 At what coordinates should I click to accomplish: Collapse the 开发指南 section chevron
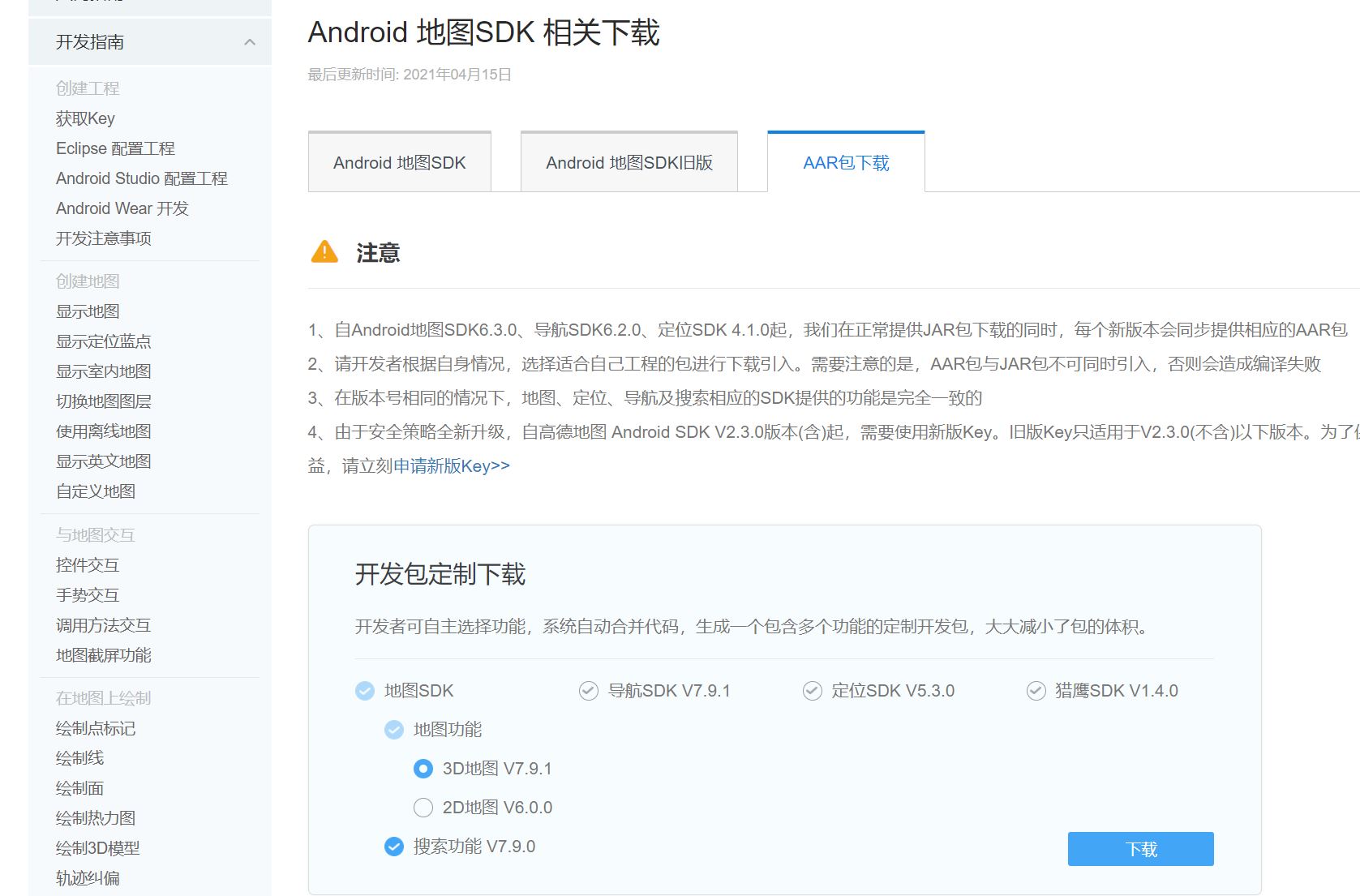tap(249, 41)
